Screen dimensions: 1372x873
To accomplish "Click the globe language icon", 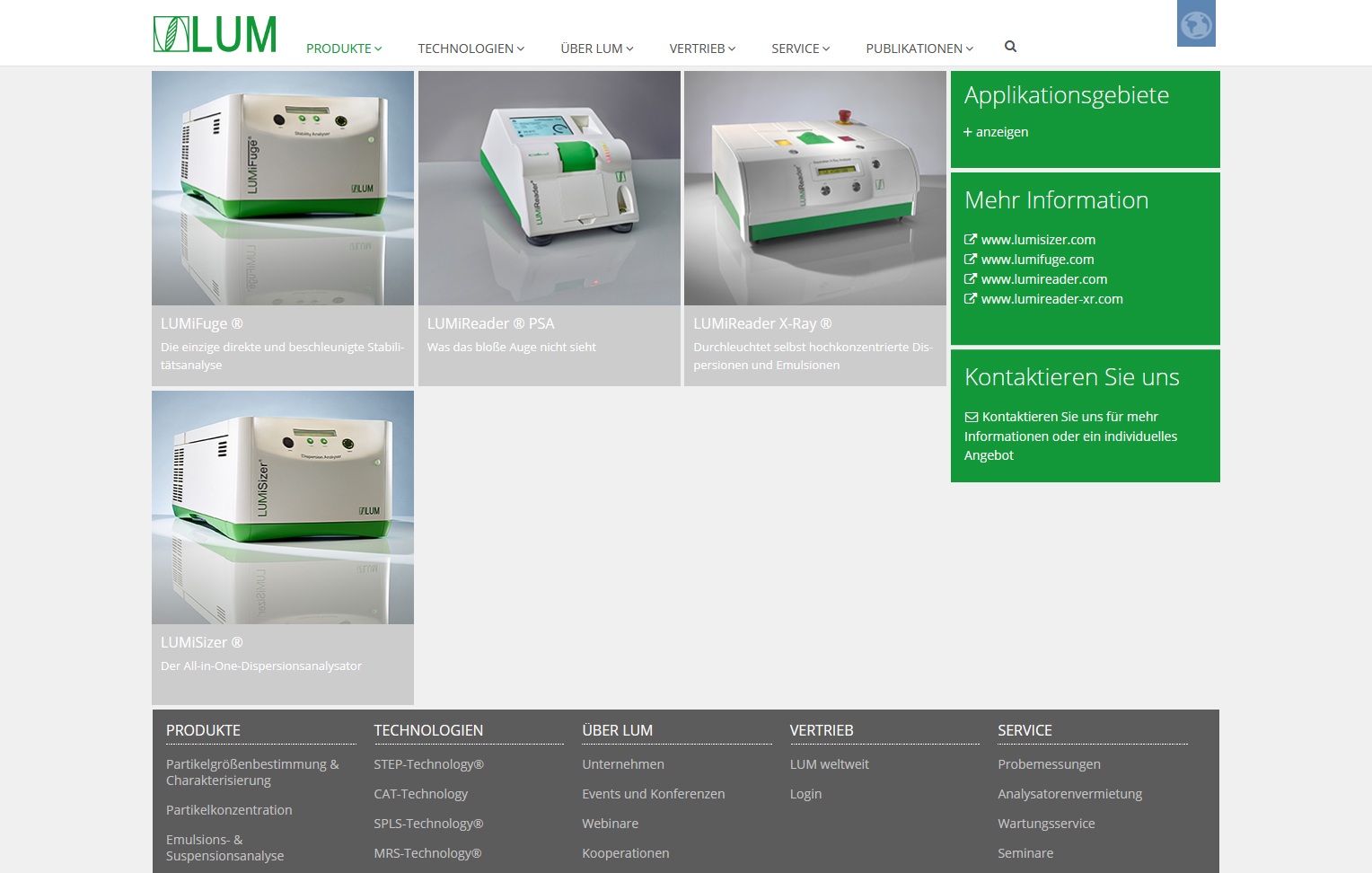I will click(1195, 24).
